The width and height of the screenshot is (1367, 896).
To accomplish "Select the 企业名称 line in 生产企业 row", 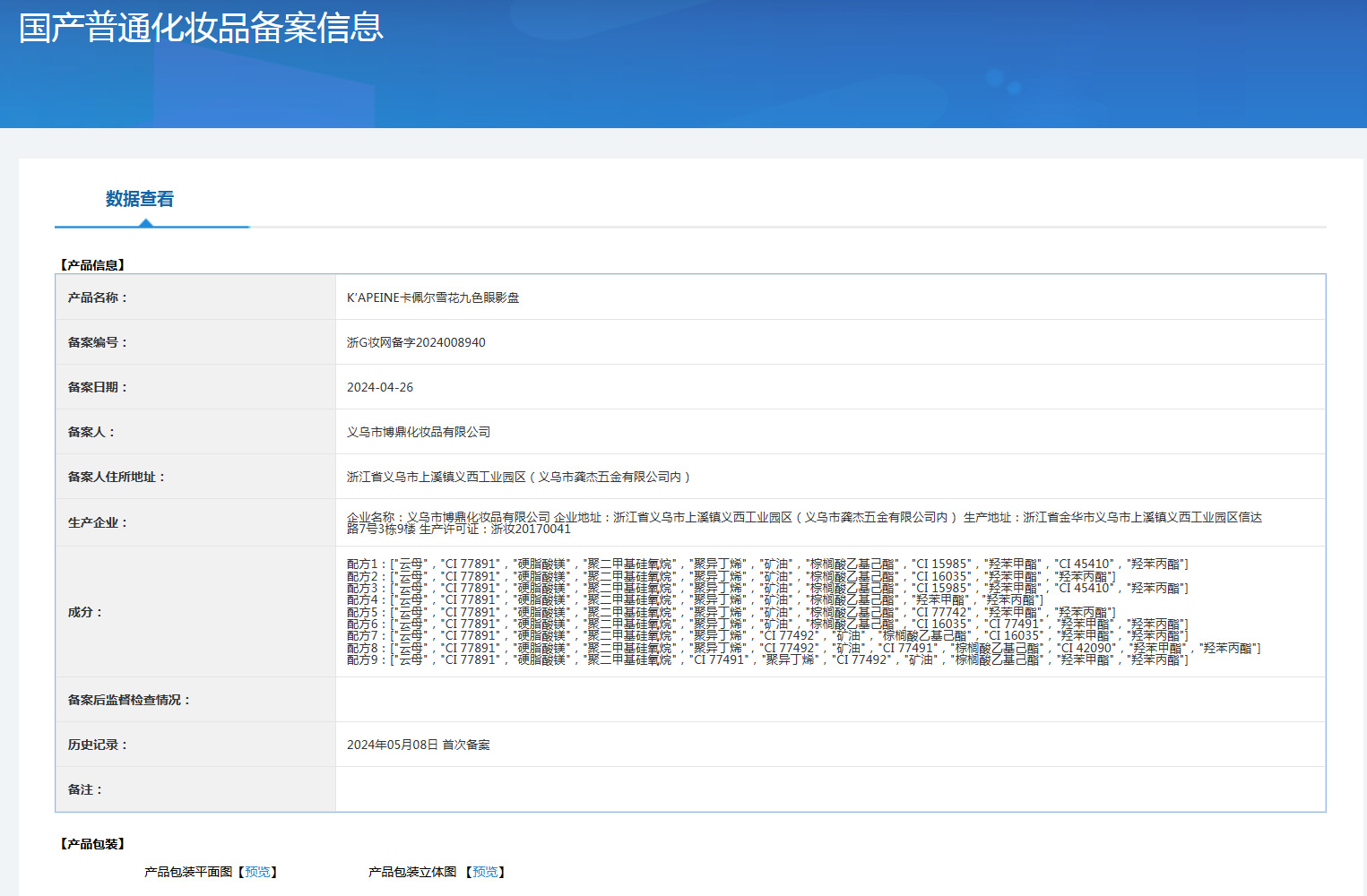I will click(x=804, y=517).
